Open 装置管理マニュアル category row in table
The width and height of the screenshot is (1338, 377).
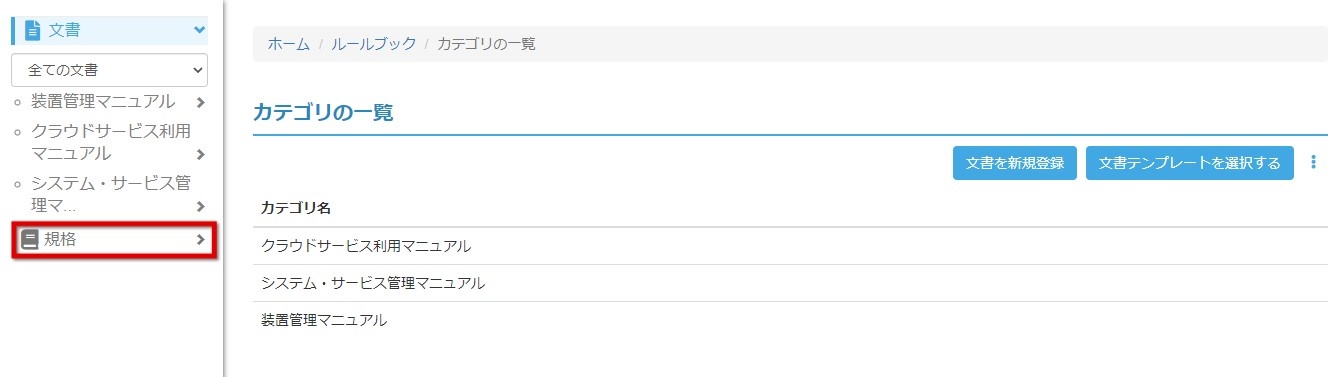[x=790, y=321]
